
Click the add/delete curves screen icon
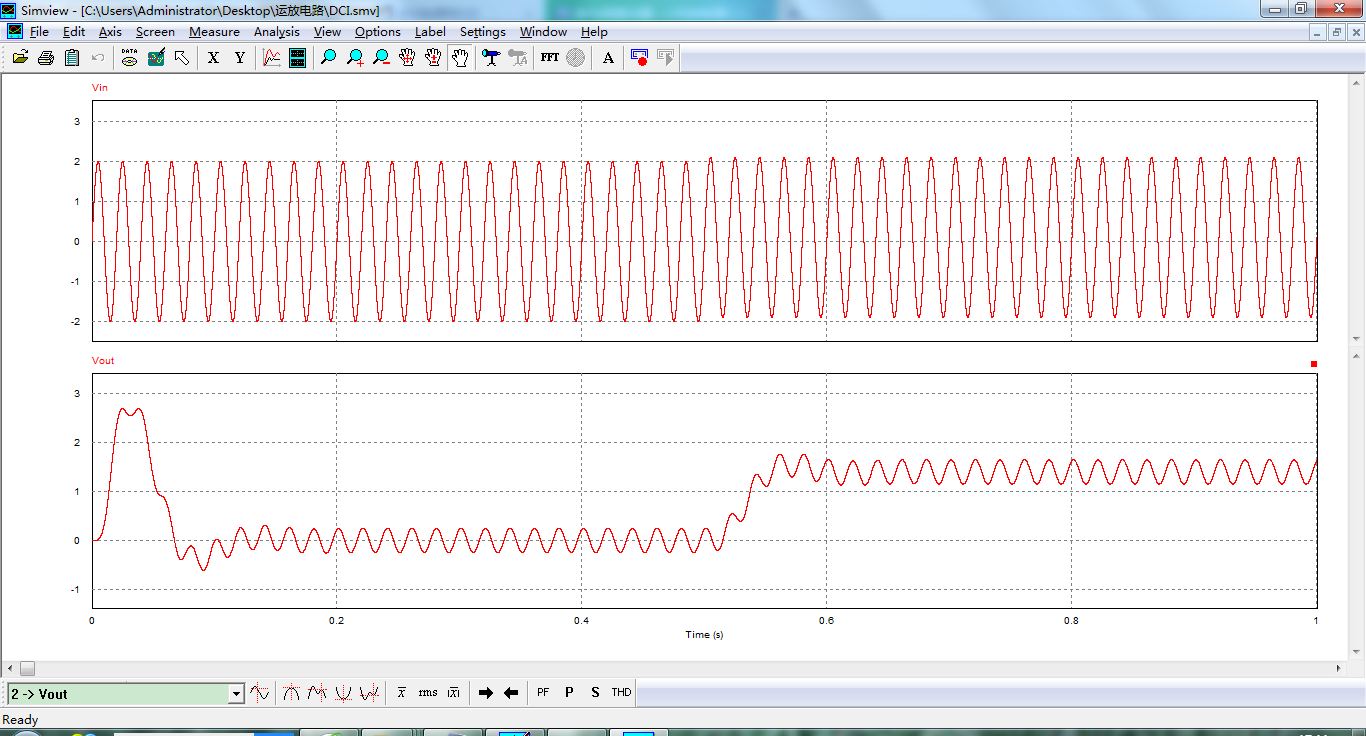[155, 58]
